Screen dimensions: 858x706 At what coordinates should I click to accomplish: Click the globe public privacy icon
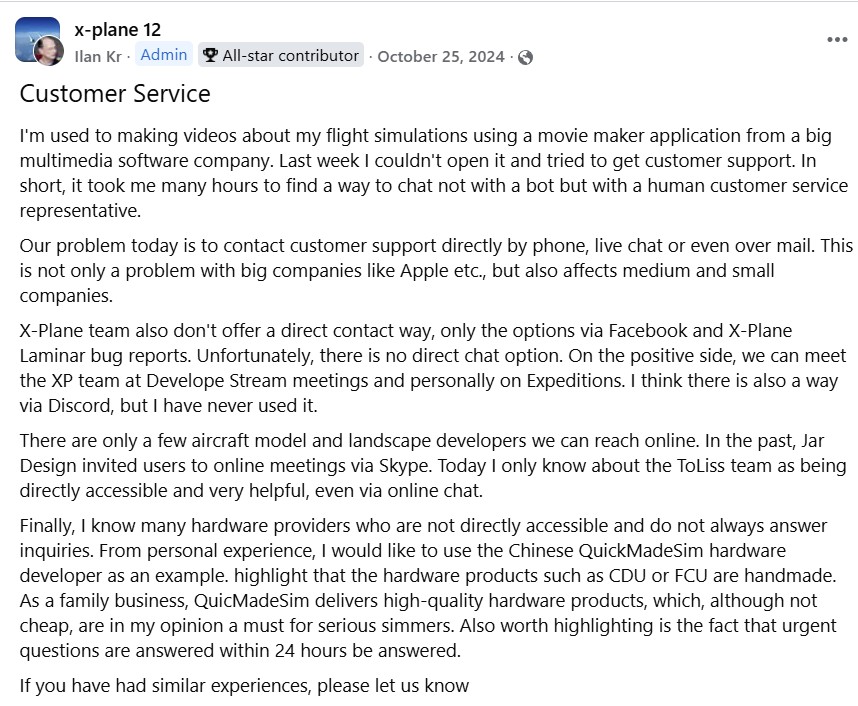click(x=526, y=57)
